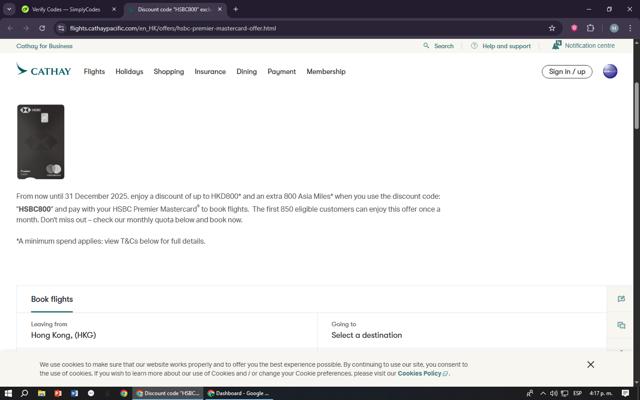Open the Chrome profile avatar
Screen dimensions: 640x400
click(614, 28)
